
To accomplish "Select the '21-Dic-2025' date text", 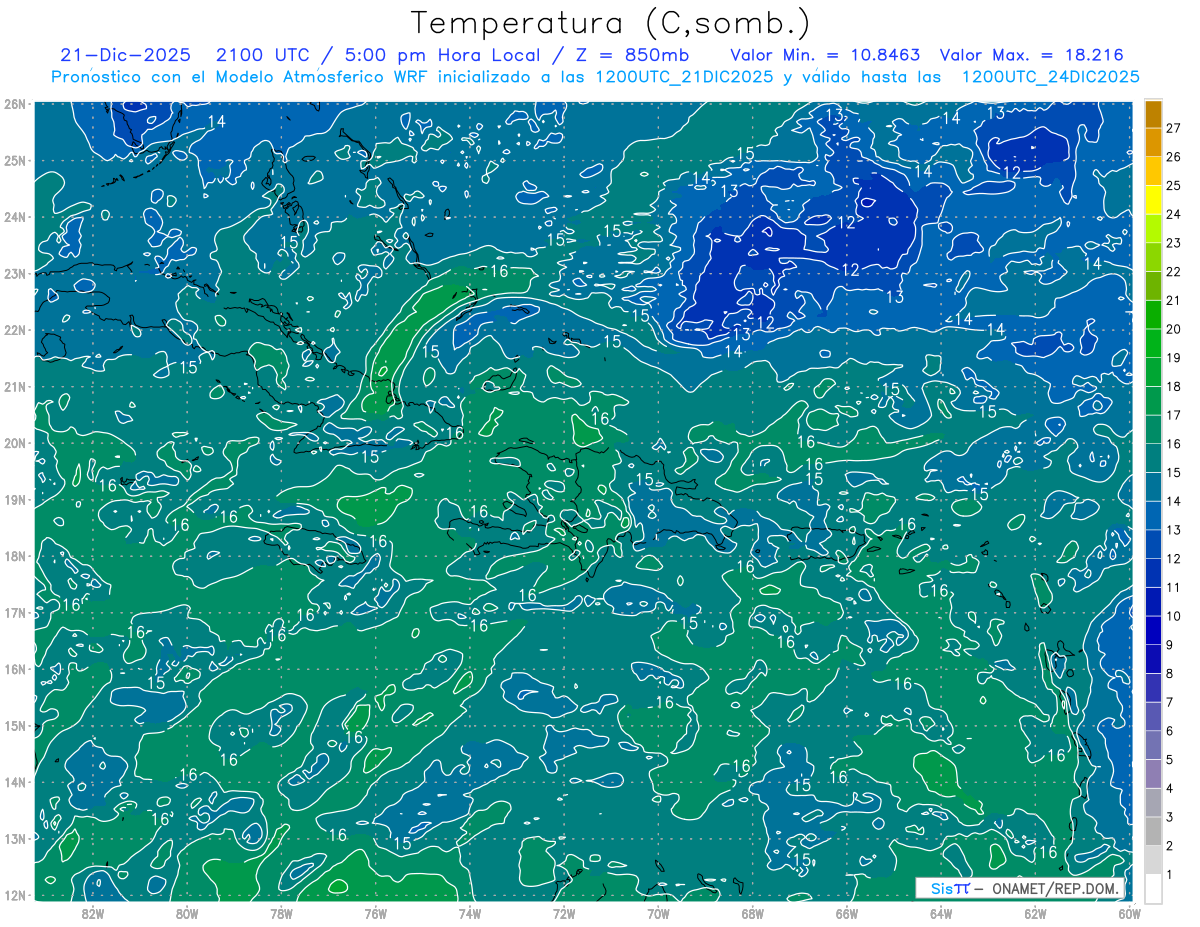I will 125,55.
